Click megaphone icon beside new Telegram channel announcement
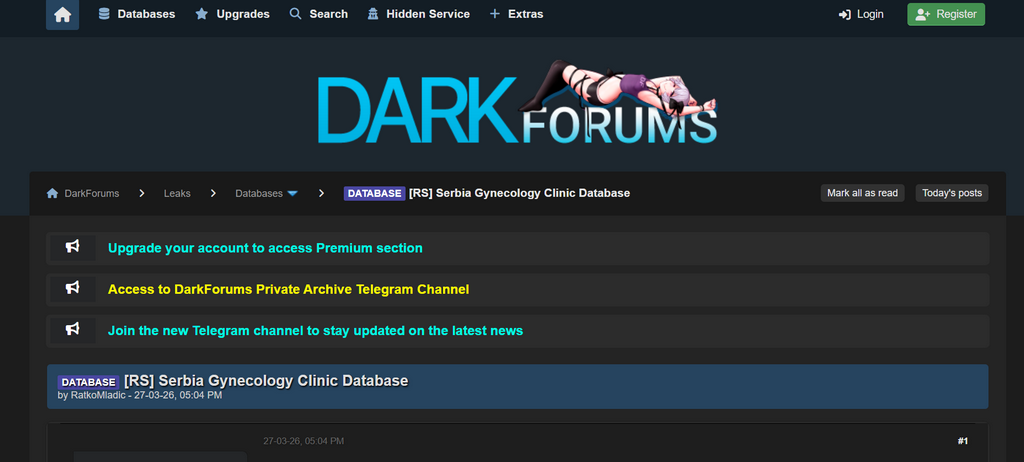Image resolution: width=1024 pixels, height=462 pixels. point(72,330)
